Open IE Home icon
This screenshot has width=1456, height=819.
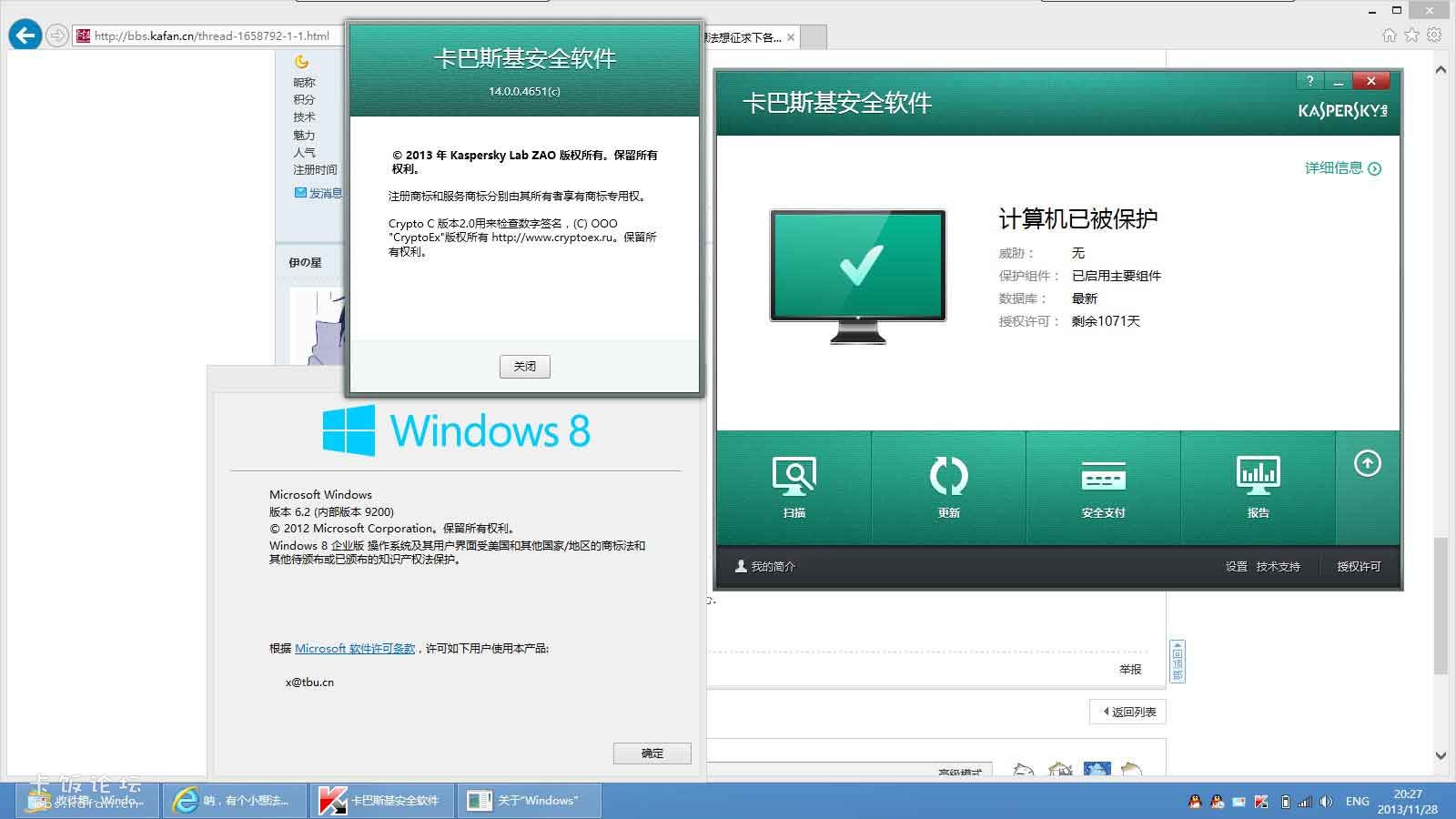1389,35
